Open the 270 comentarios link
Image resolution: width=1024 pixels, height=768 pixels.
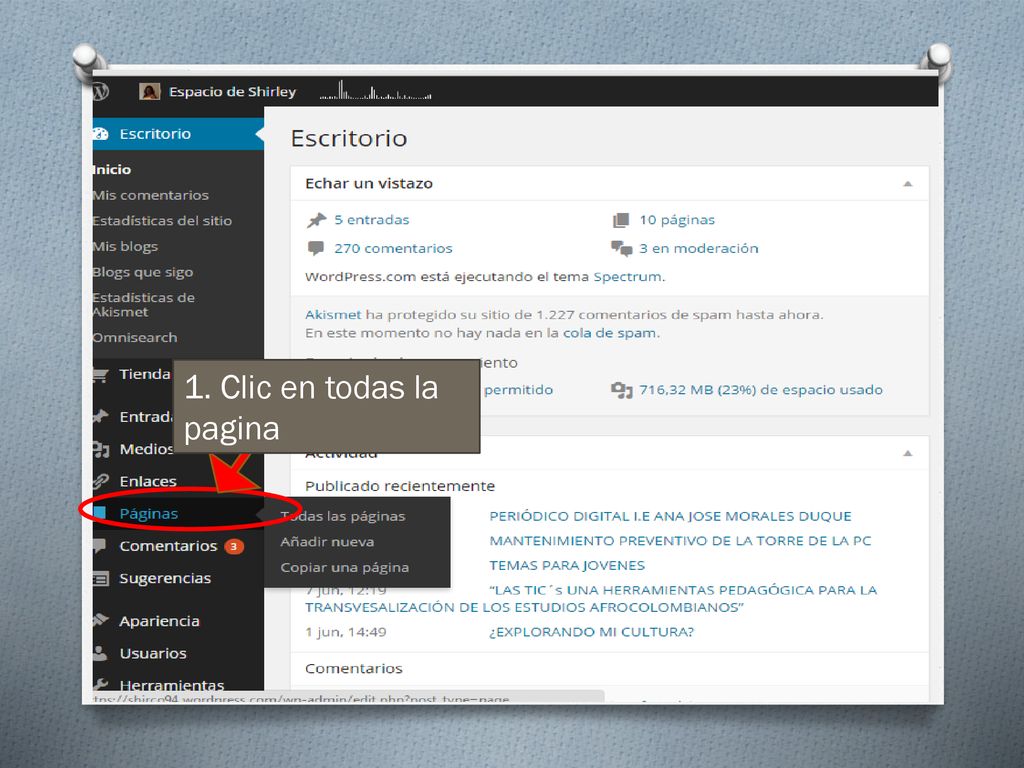pos(393,248)
